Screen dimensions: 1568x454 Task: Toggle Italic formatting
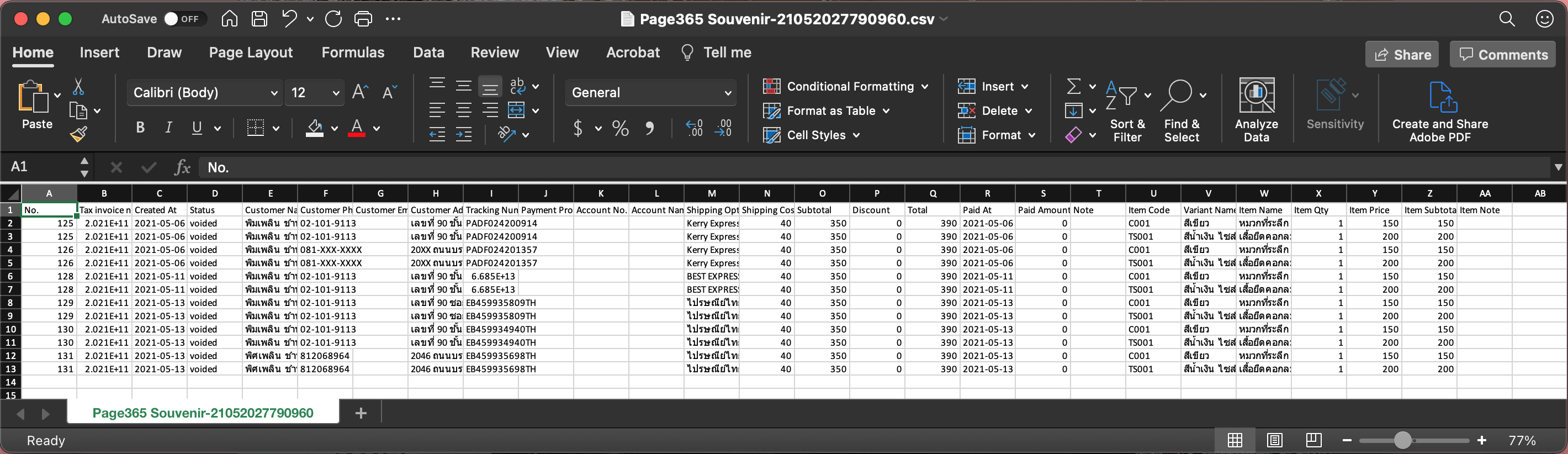(168, 127)
